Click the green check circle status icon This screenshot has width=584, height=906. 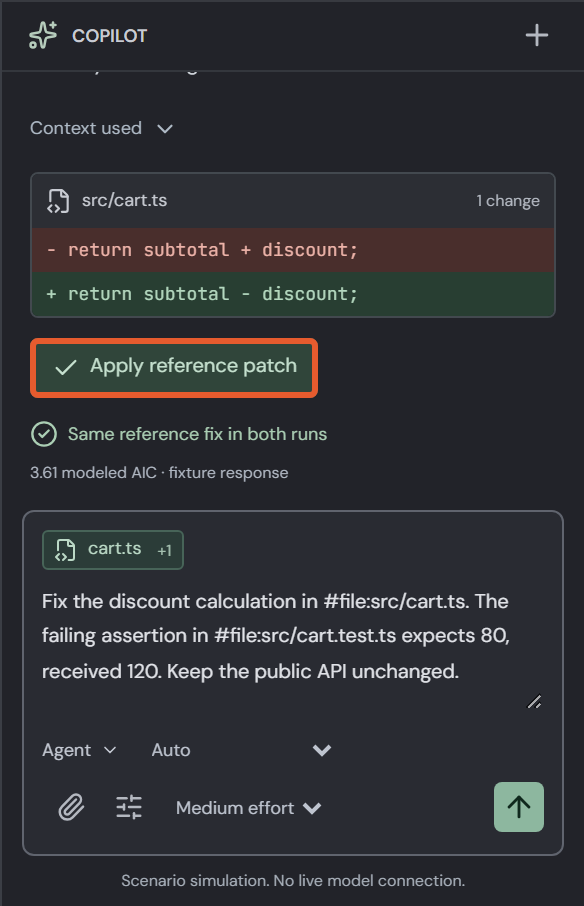[44, 434]
